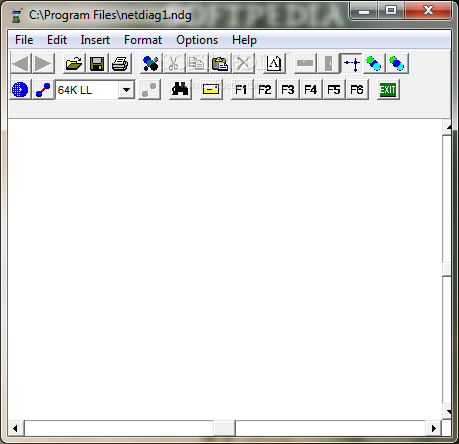
Task: Open the Edit menu
Action: pos(57,40)
